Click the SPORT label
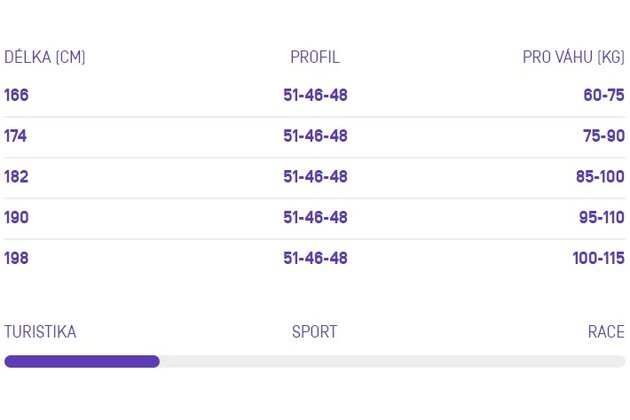The height and width of the screenshot is (420, 630). point(315,332)
